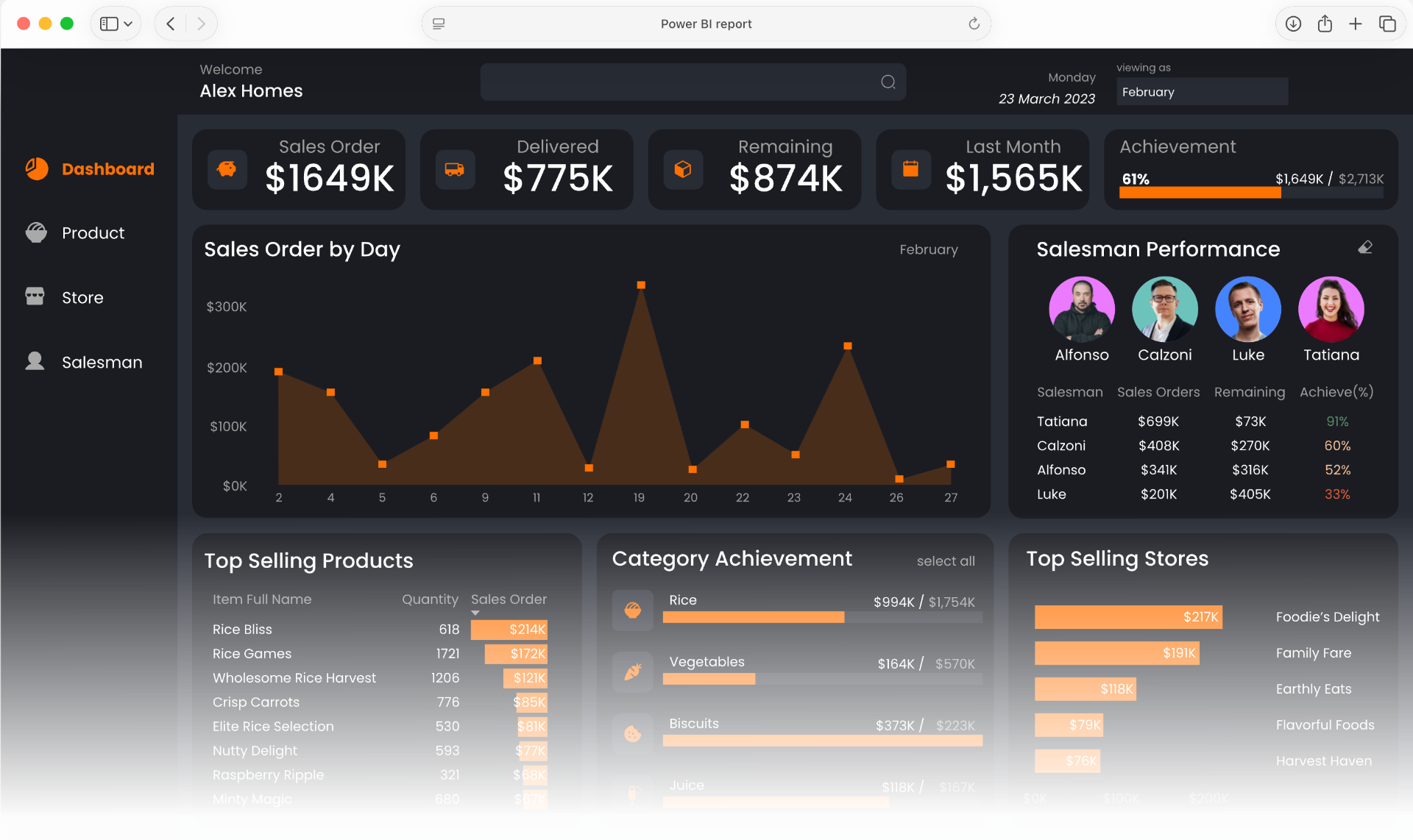The image size is (1413, 840).
Task: Select Luke salesman avatar
Action: 1248,310
